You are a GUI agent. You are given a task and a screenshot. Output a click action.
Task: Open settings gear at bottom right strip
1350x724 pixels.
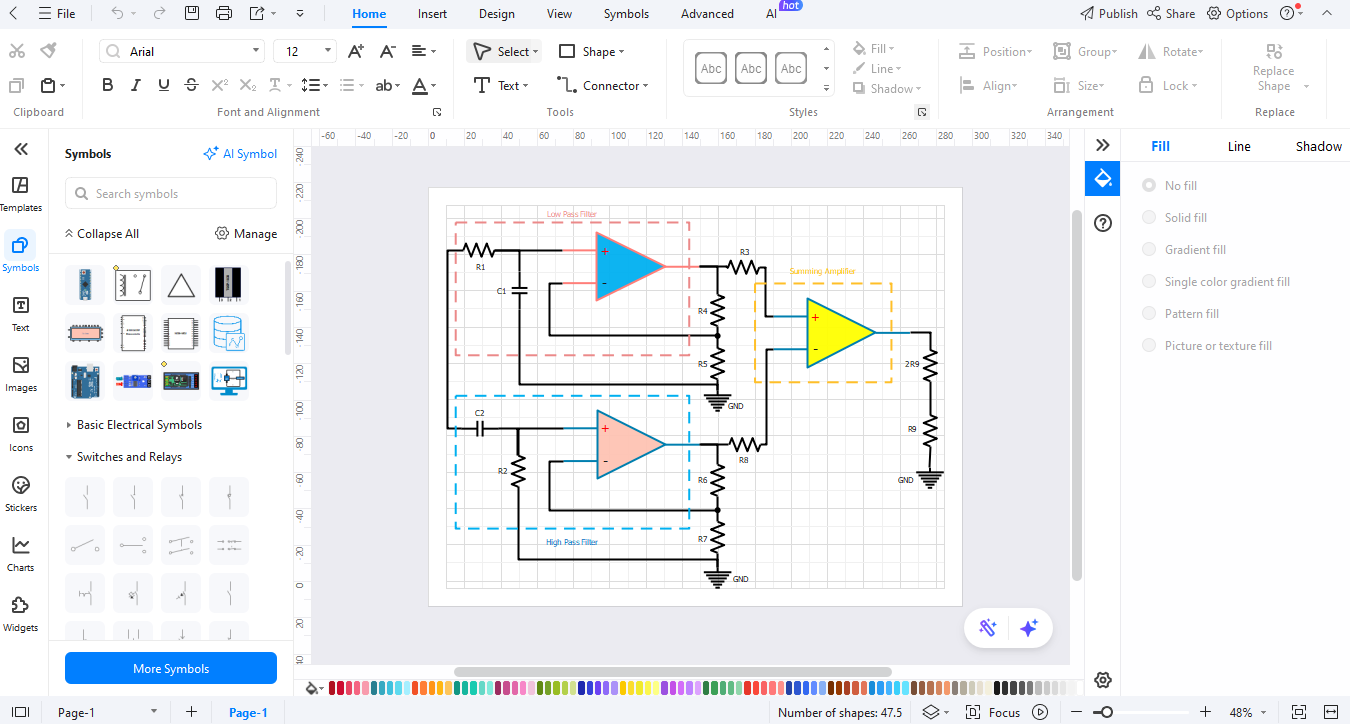tap(1103, 680)
